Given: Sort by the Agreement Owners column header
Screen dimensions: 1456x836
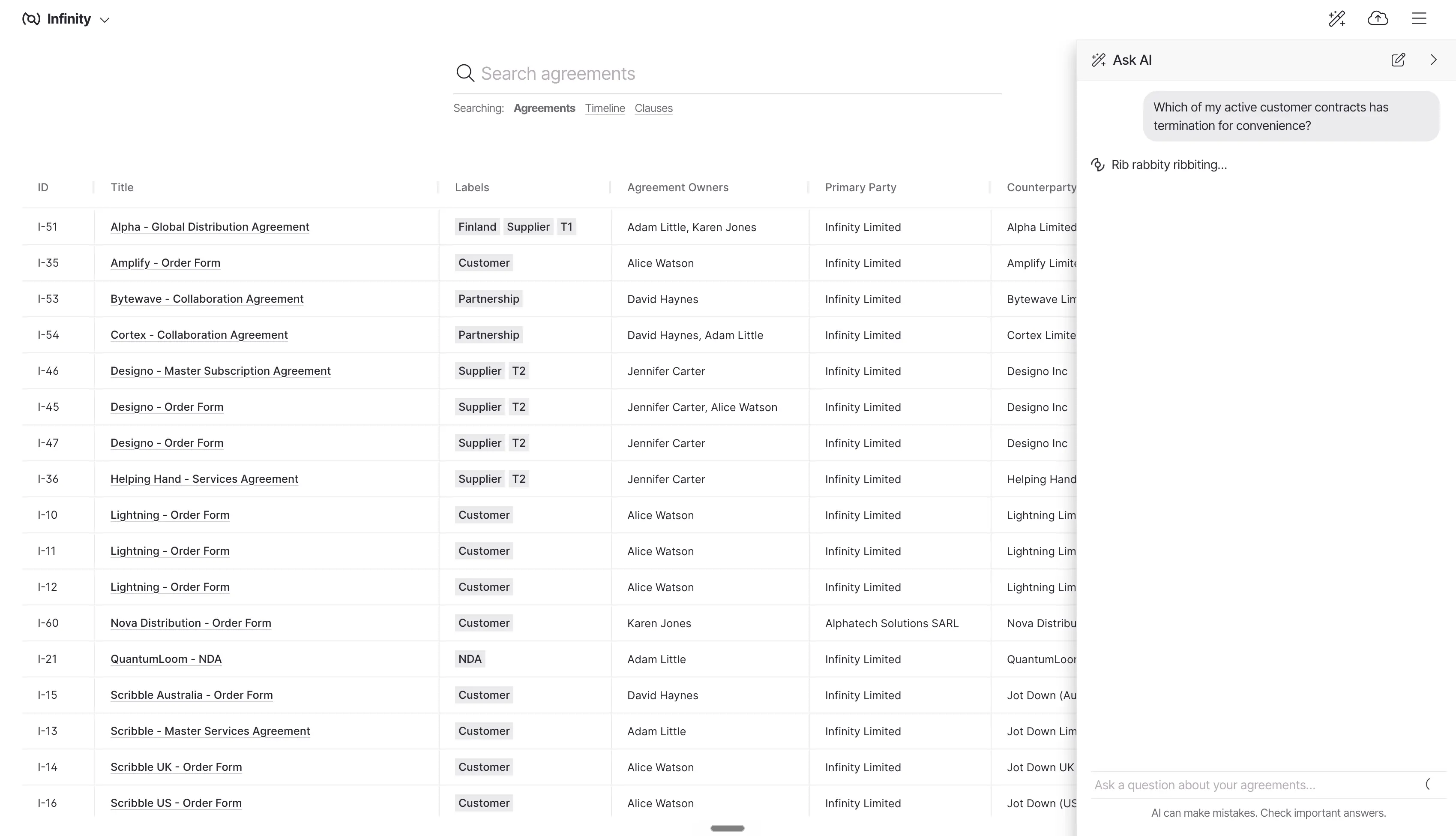Looking at the screenshot, I should [677, 187].
